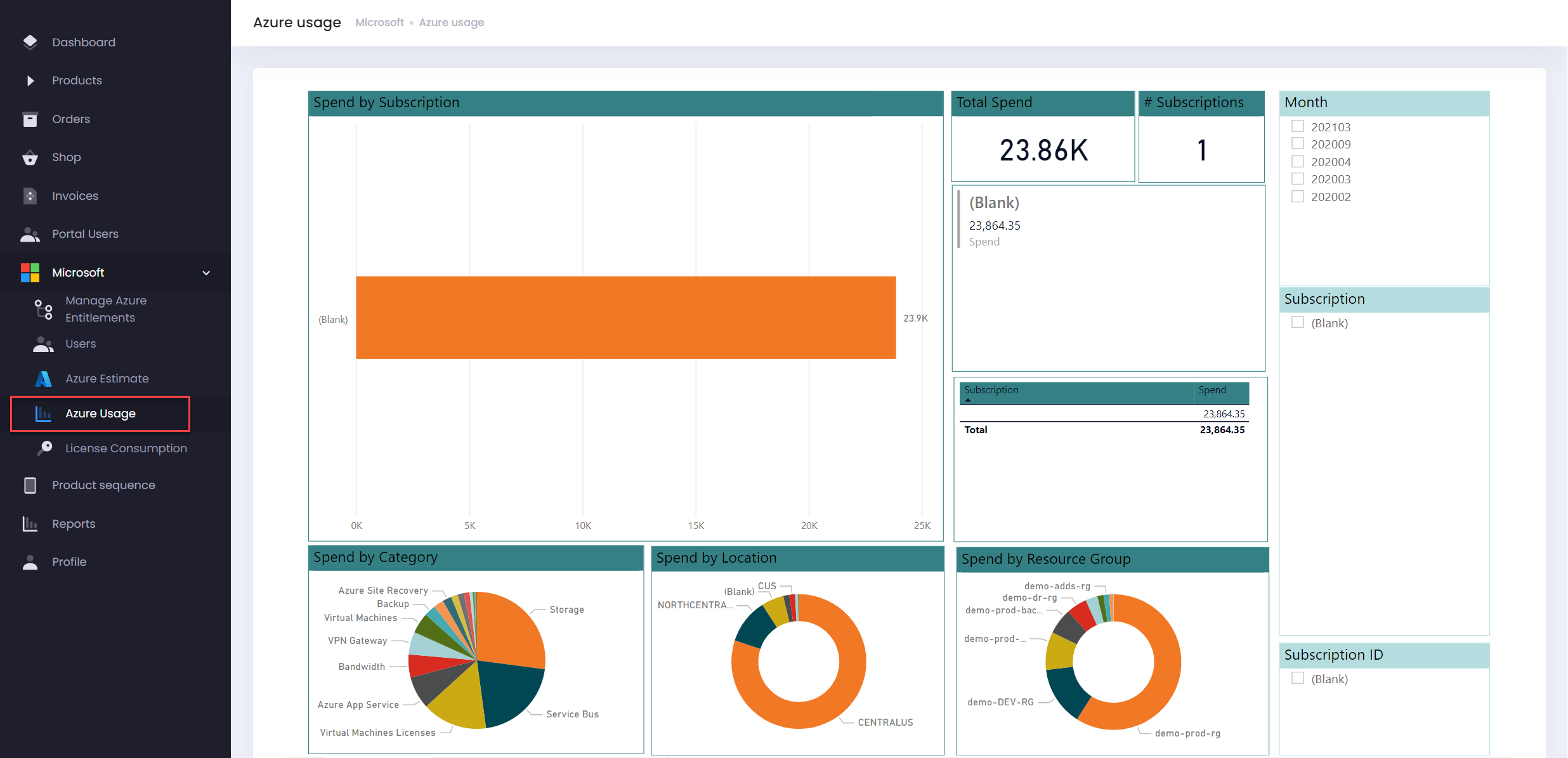Click the demo-adds-rg resource group label

[x=1057, y=586]
